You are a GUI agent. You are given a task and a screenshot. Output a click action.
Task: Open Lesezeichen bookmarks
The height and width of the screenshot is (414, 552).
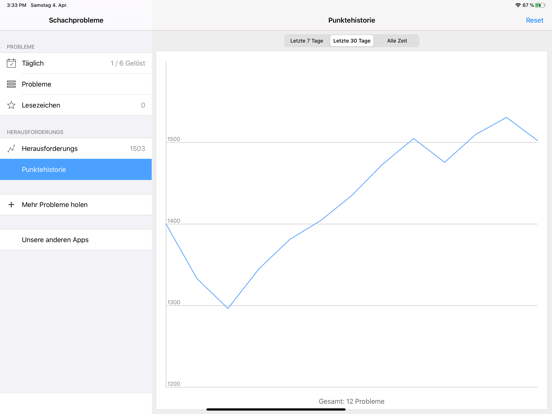(76, 105)
